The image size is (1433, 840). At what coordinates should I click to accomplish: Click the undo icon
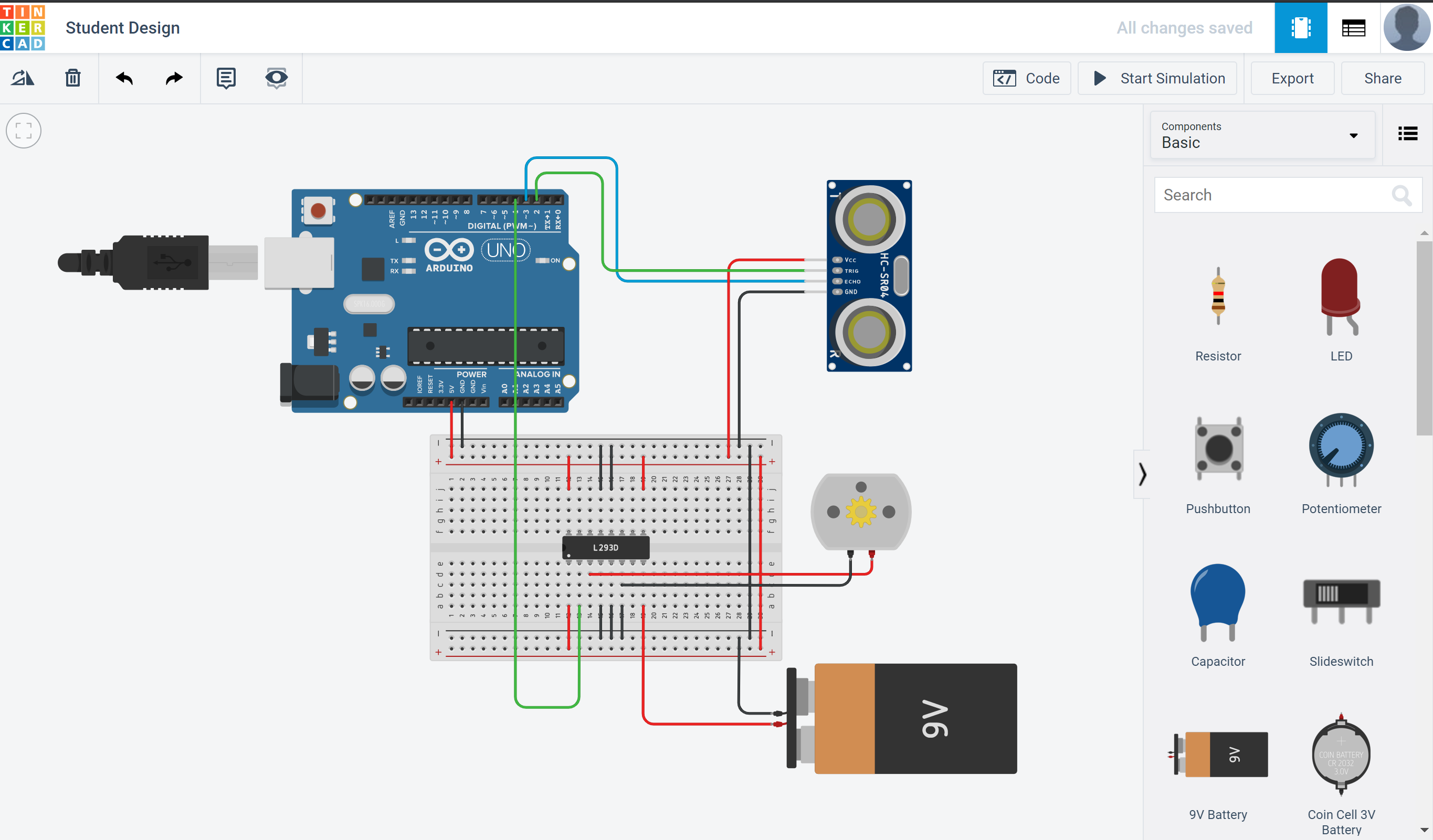124,78
